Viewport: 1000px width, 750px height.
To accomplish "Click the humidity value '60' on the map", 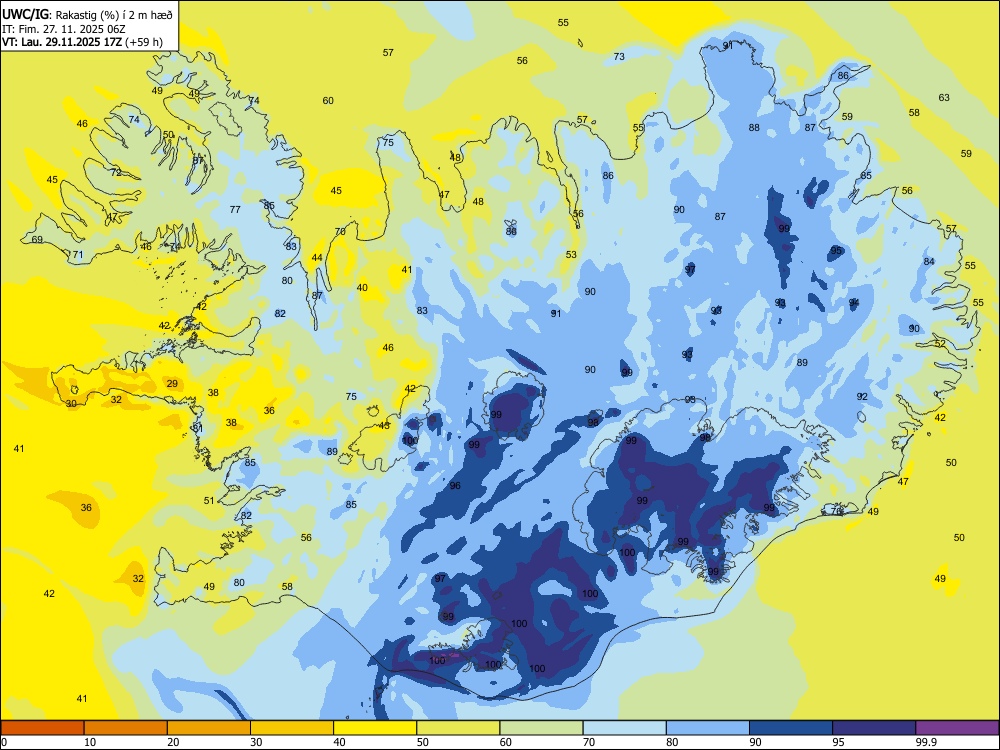I will click(x=328, y=101).
